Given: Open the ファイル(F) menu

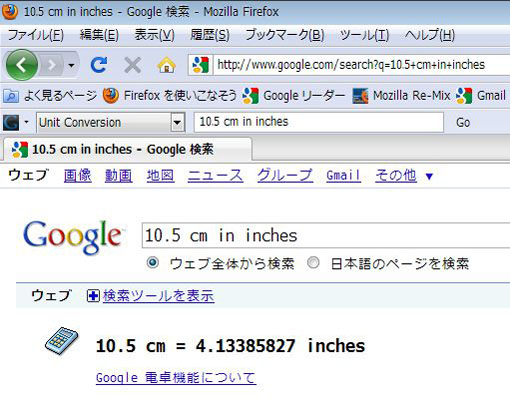Looking at the screenshot, I should pos(36,35).
